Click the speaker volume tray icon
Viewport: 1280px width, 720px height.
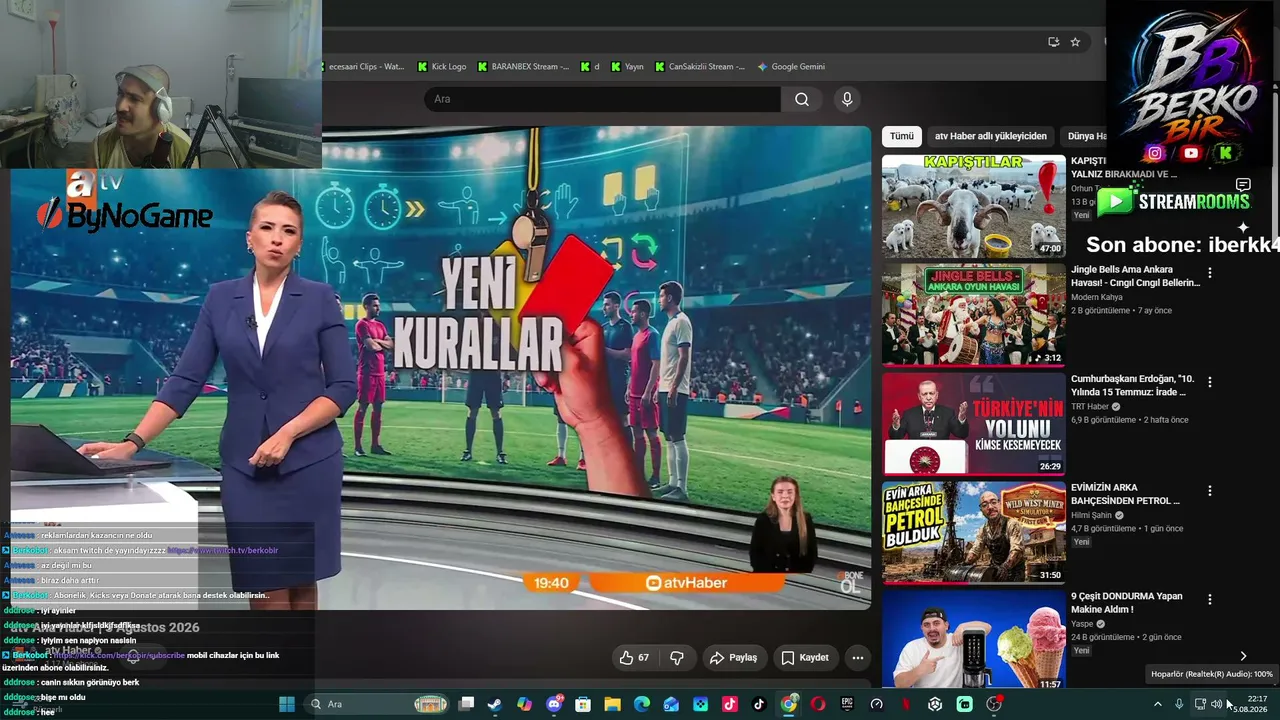tap(1216, 704)
